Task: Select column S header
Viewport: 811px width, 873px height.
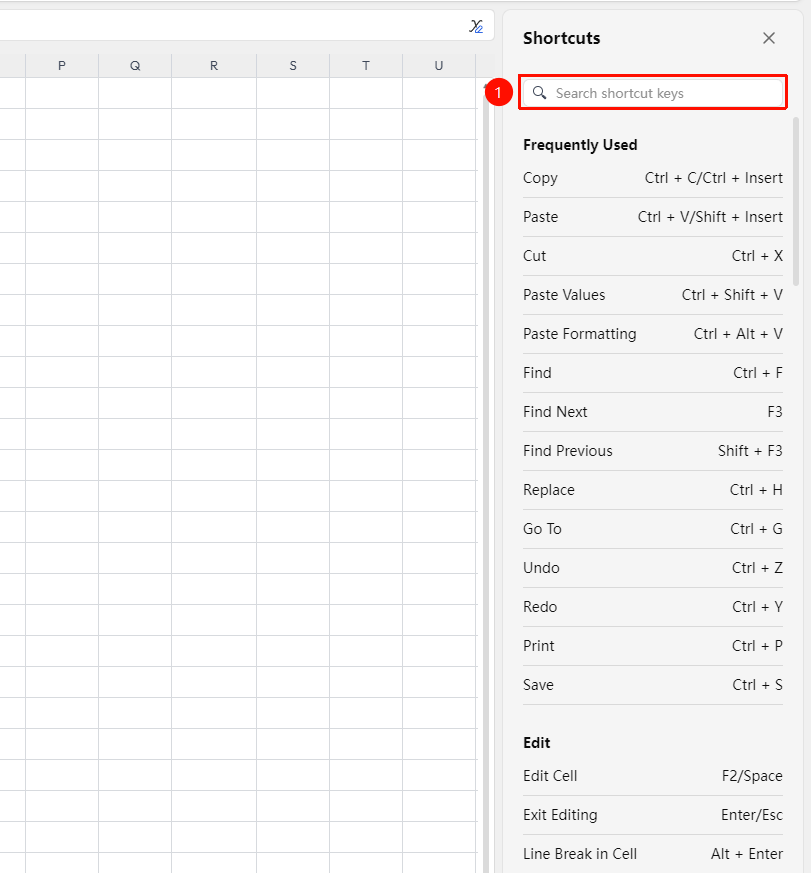Action: click(x=293, y=66)
